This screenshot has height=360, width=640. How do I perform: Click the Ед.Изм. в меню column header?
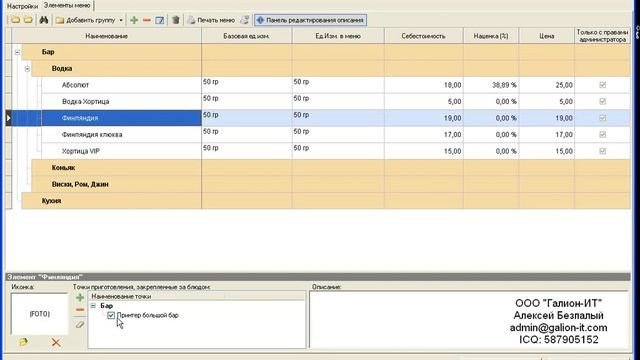point(338,36)
